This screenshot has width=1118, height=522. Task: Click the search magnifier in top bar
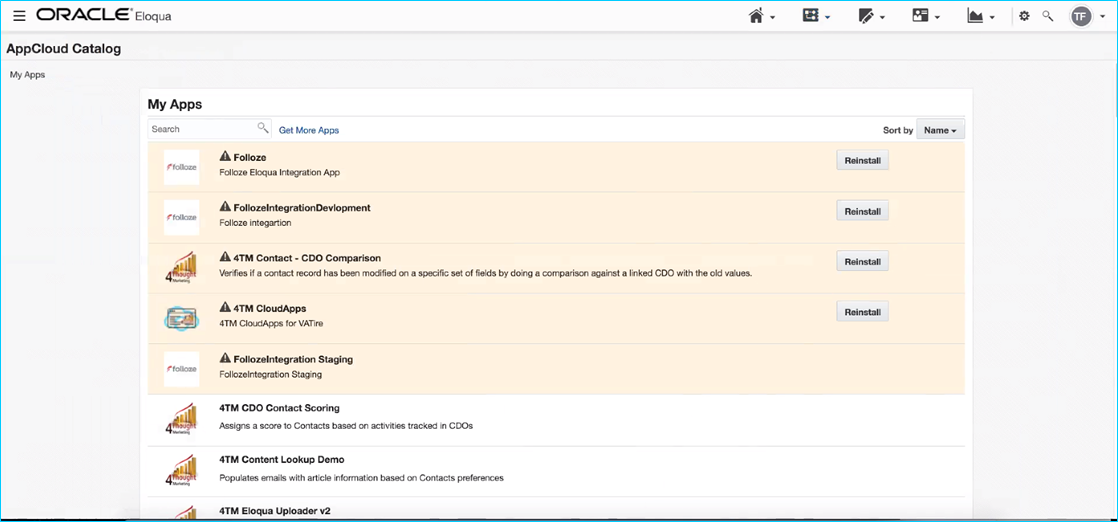tap(1048, 16)
